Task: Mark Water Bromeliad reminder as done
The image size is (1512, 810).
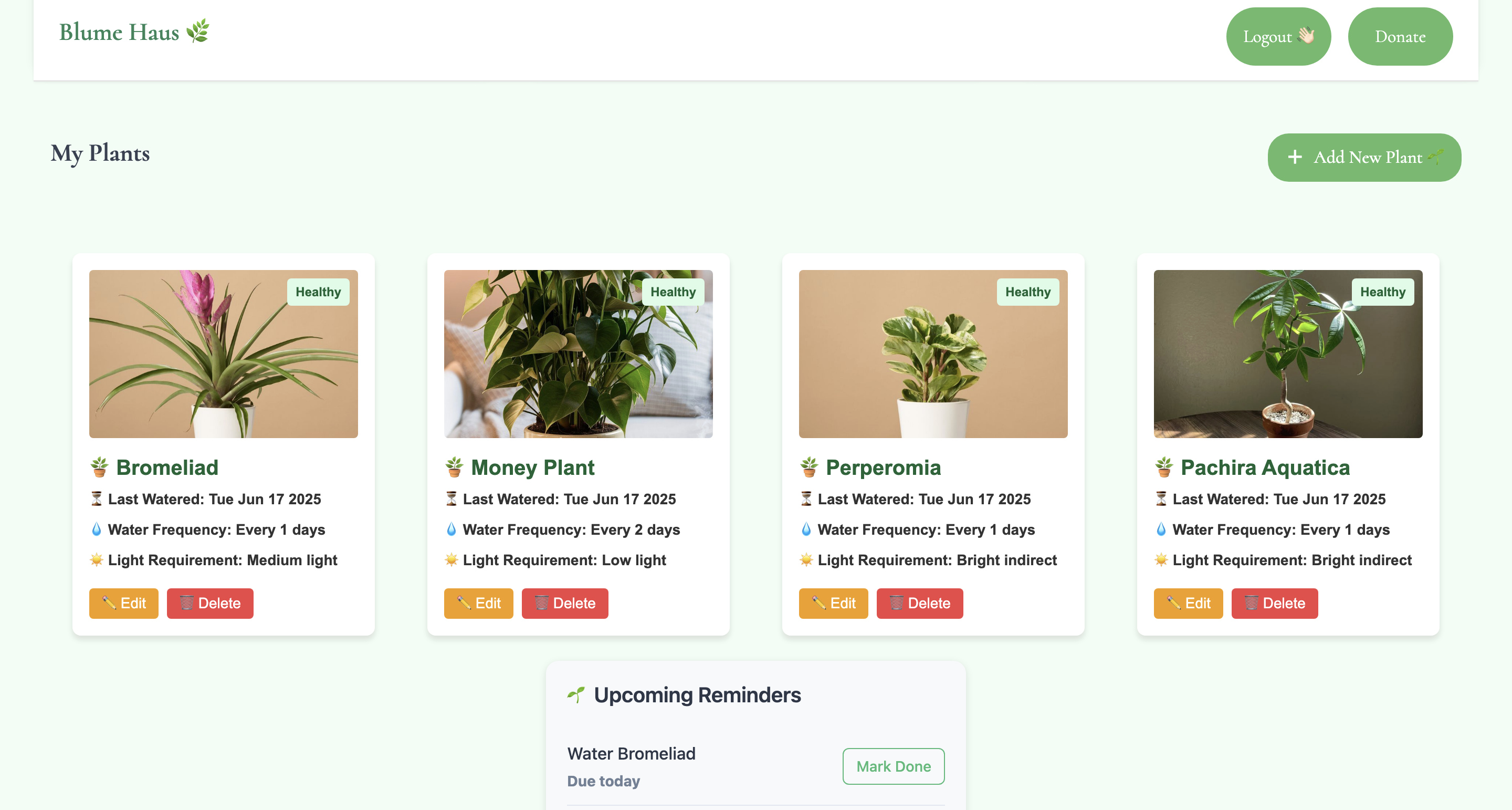Action: (x=892, y=766)
